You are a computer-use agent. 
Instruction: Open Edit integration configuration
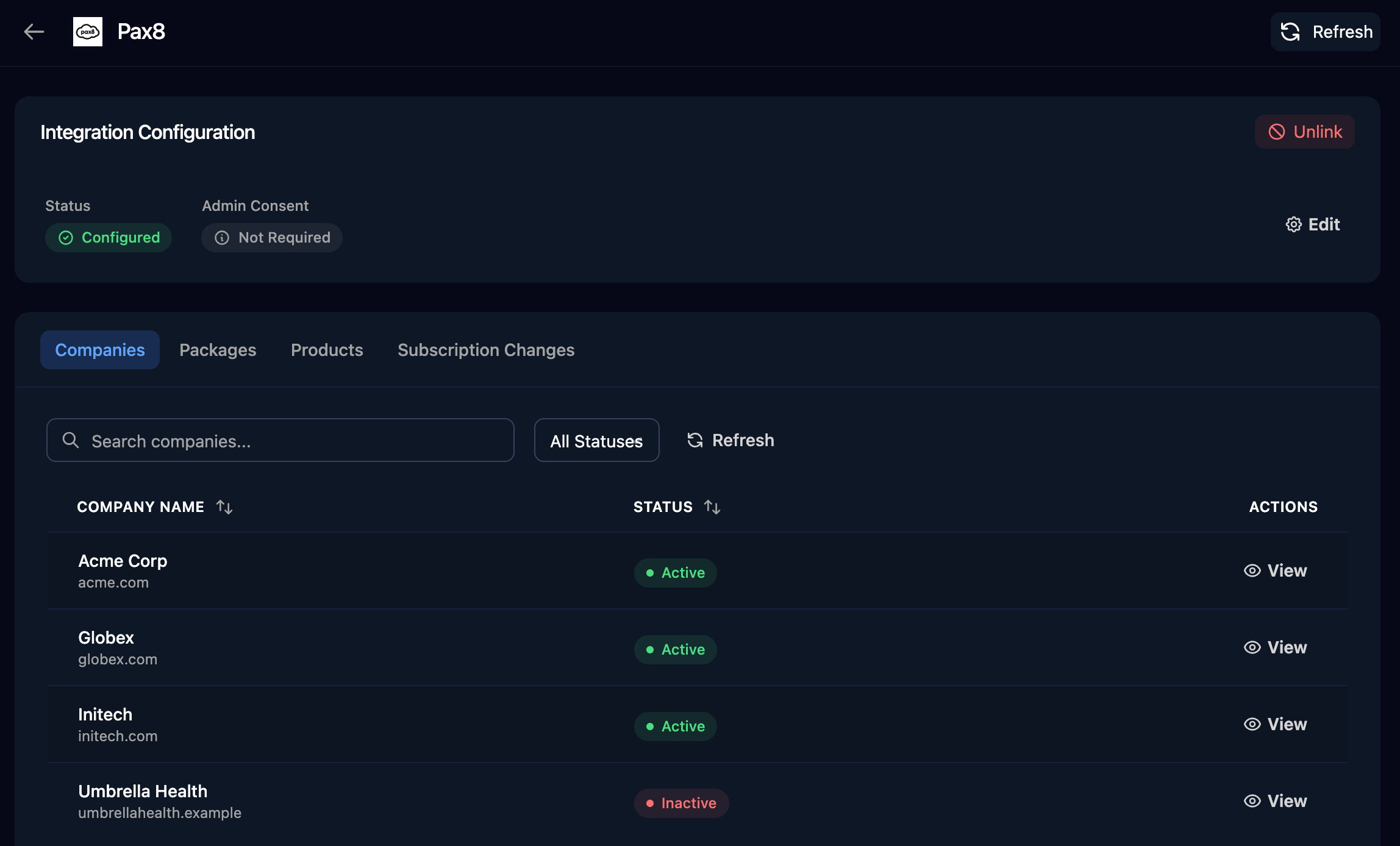[x=1313, y=224]
